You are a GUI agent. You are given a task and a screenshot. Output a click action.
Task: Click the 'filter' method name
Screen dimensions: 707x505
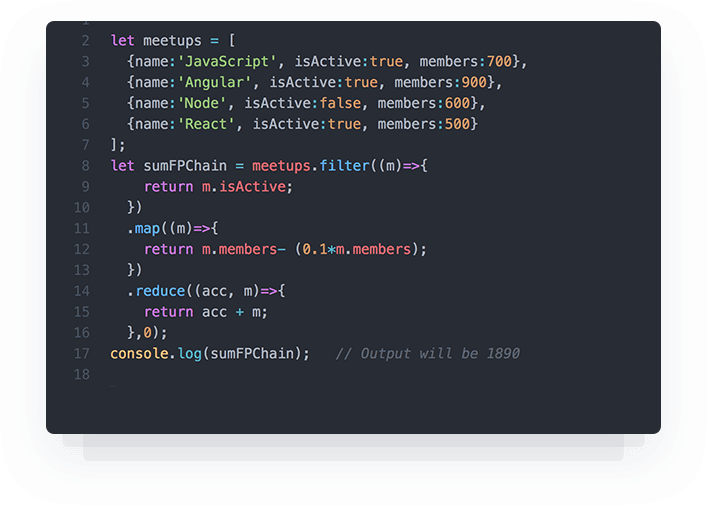point(344,165)
